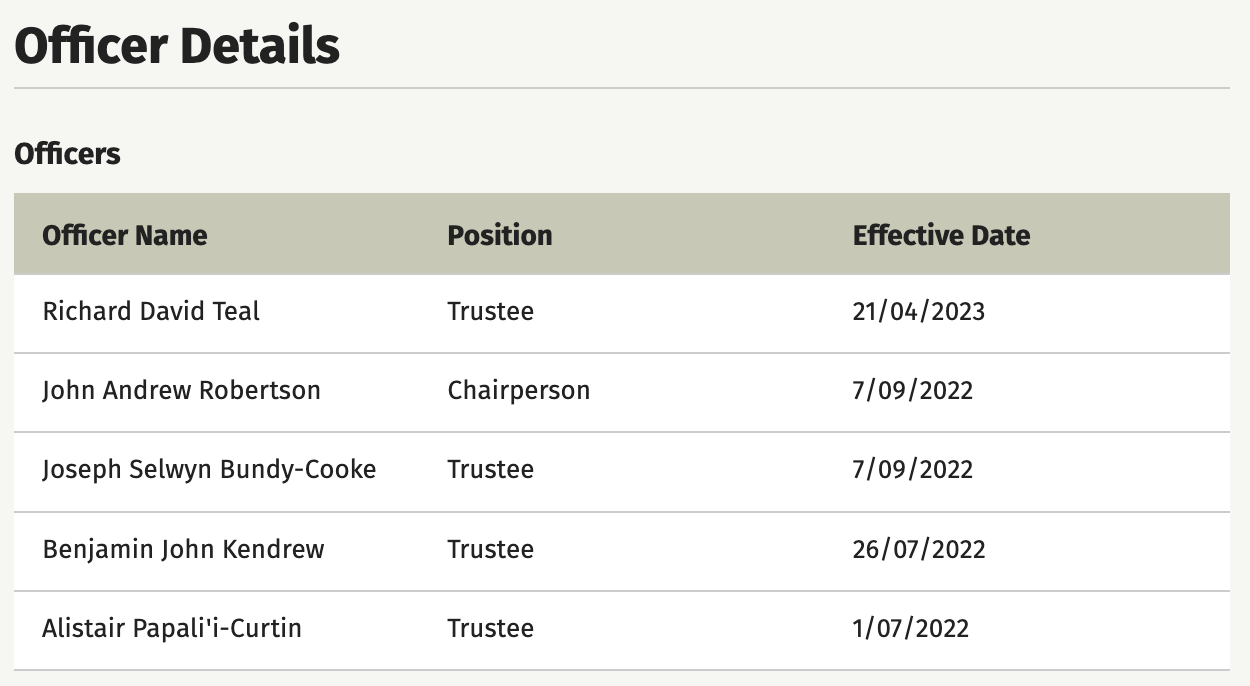Click the Effective Date column header
The height and width of the screenshot is (686, 1250).
coord(941,235)
